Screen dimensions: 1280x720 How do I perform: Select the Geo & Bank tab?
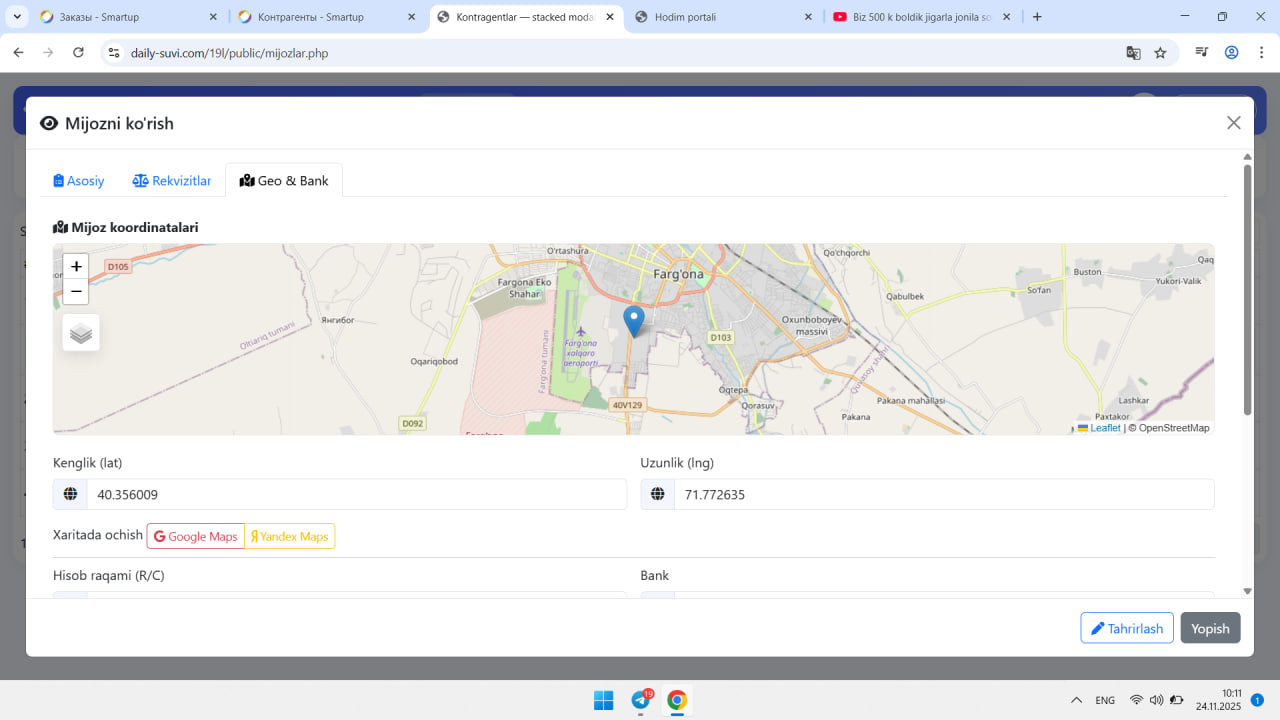click(284, 181)
